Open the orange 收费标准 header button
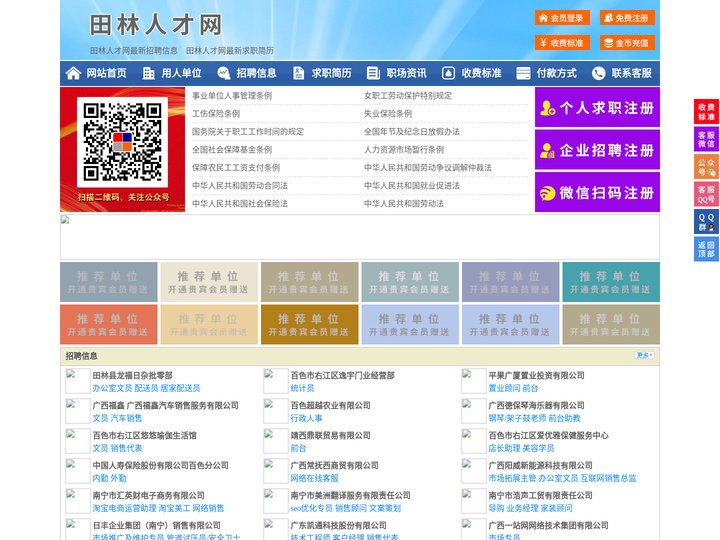The height and width of the screenshot is (540, 720). coord(562,43)
